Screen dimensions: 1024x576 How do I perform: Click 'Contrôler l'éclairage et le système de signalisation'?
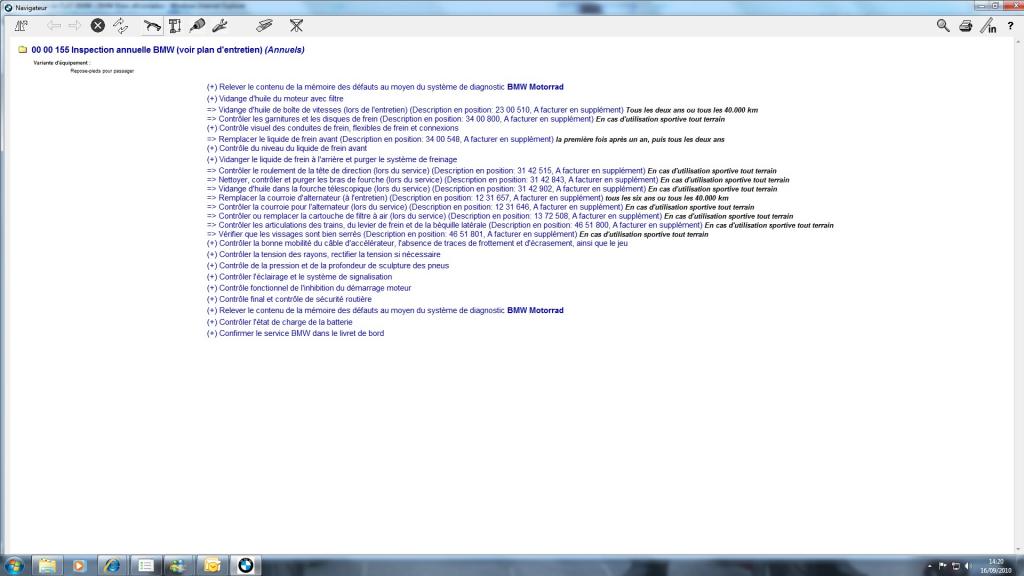click(299, 277)
